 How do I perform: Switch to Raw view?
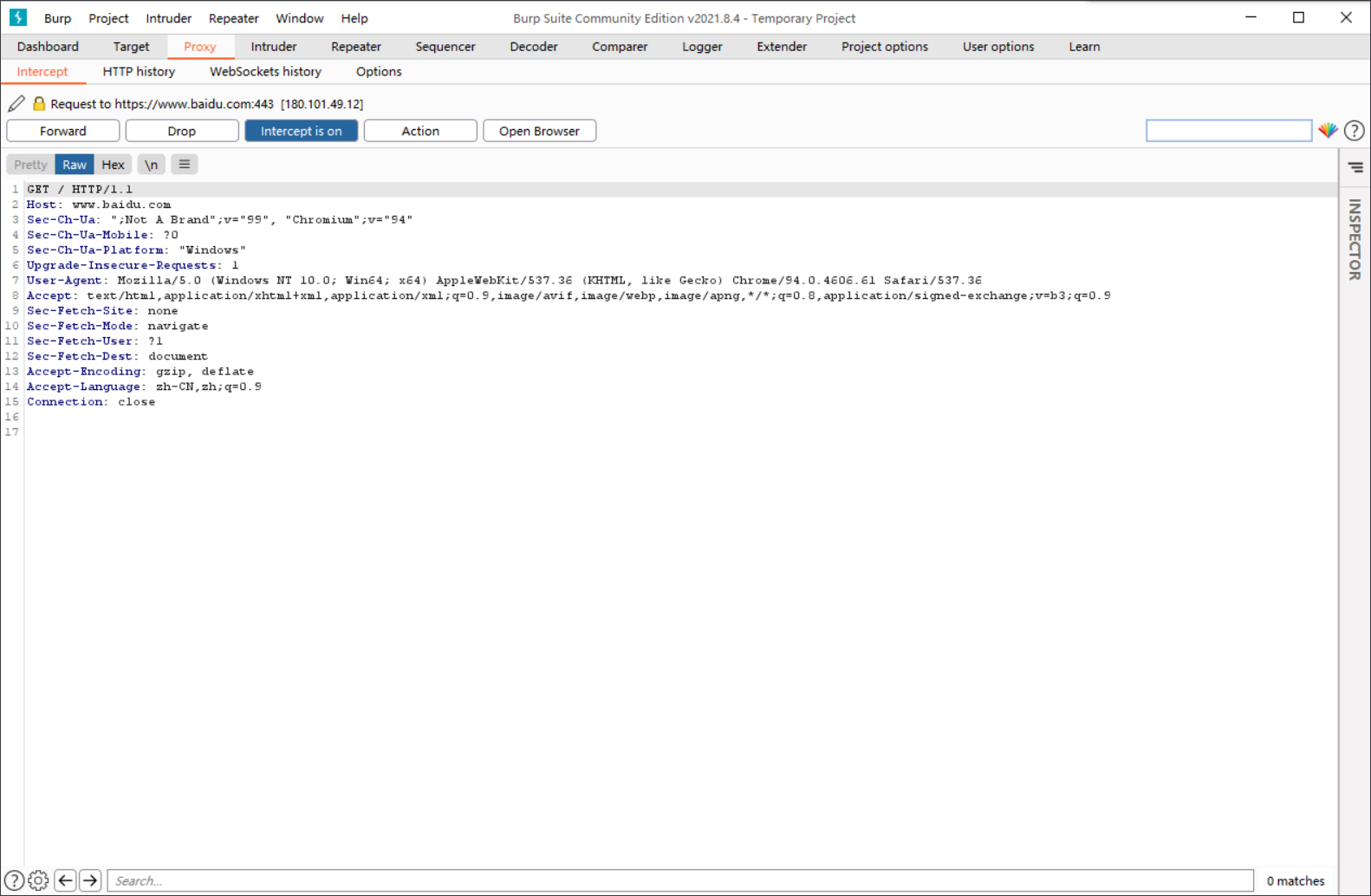point(75,164)
